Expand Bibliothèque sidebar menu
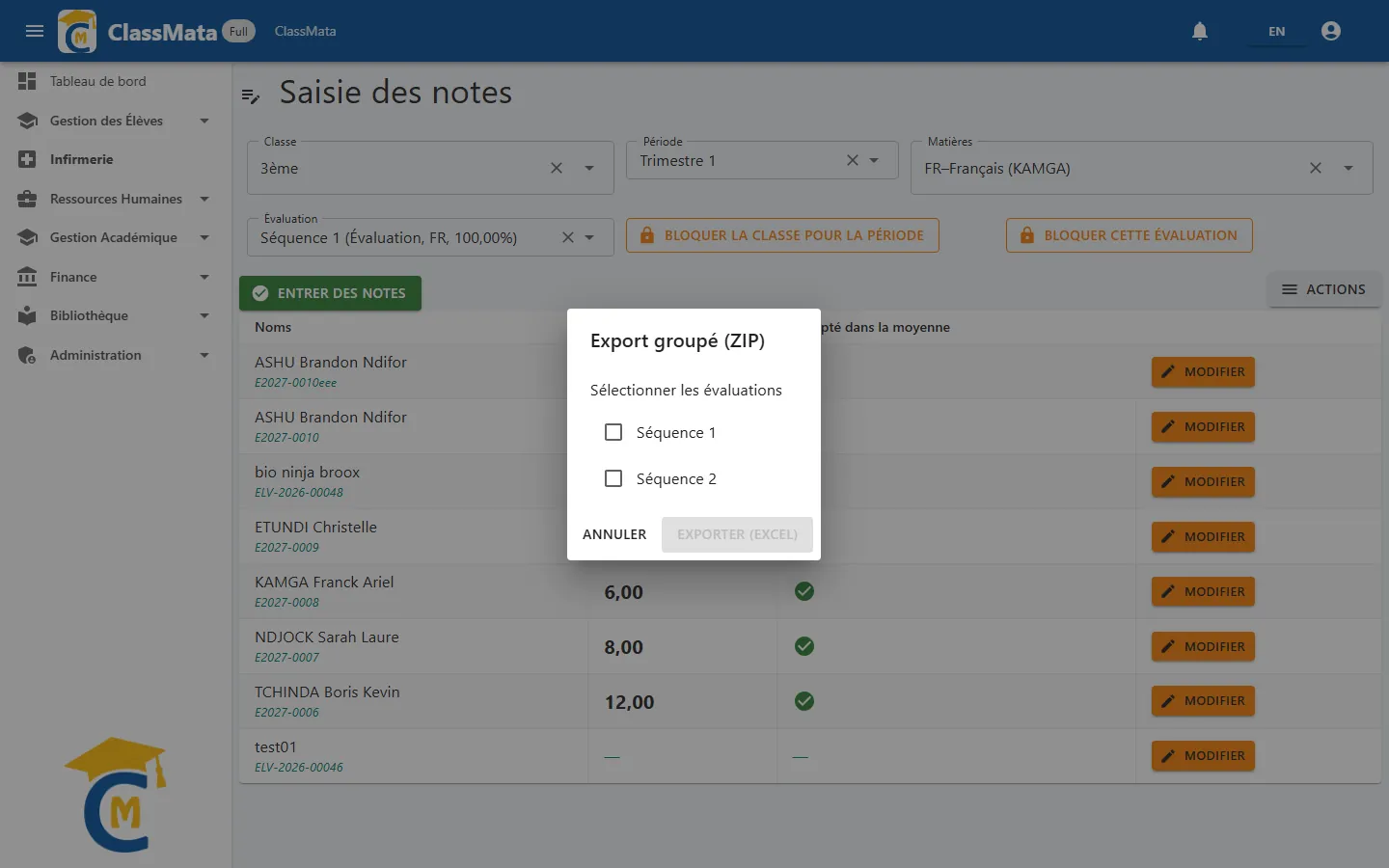This screenshot has width=1389, height=868. pos(116,315)
